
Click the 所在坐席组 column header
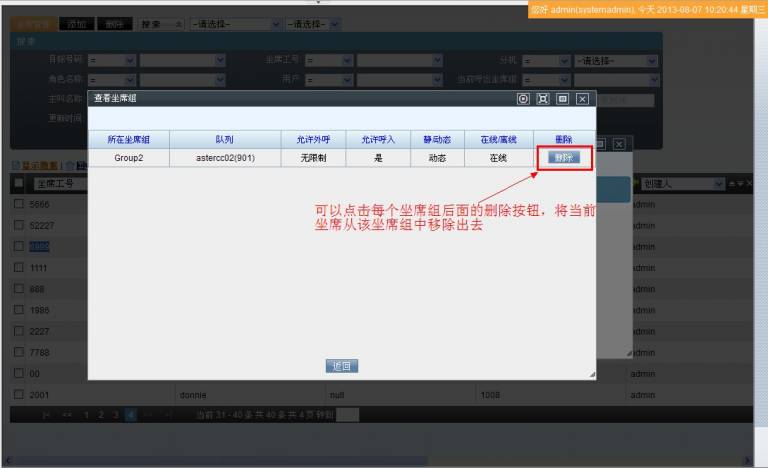coord(128,140)
